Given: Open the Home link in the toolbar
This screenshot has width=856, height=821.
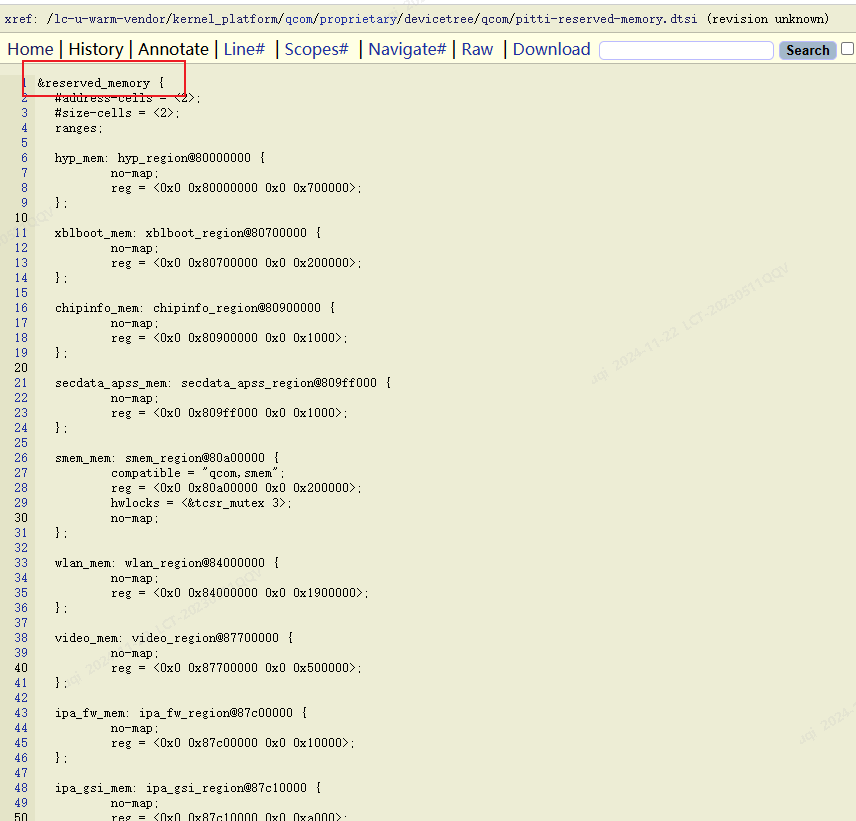Looking at the screenshot, I should 30,49.
